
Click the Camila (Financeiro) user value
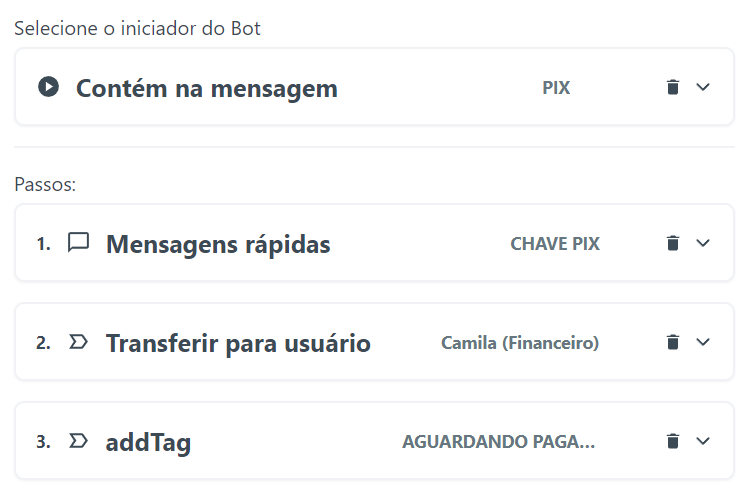click(520, 344)
